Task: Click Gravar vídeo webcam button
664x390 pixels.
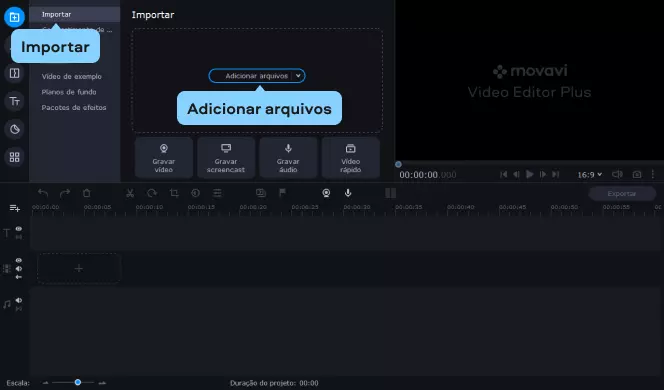Action: (x=164, y=158)
